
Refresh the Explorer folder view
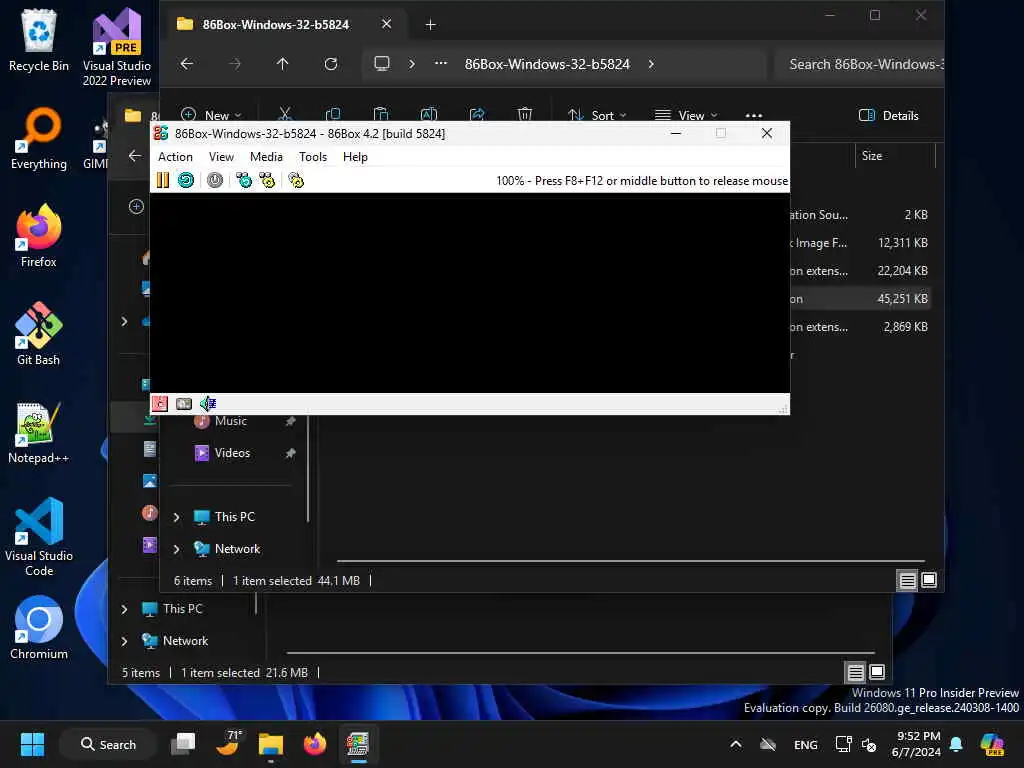pyautogui.click(x=331, y=64)
